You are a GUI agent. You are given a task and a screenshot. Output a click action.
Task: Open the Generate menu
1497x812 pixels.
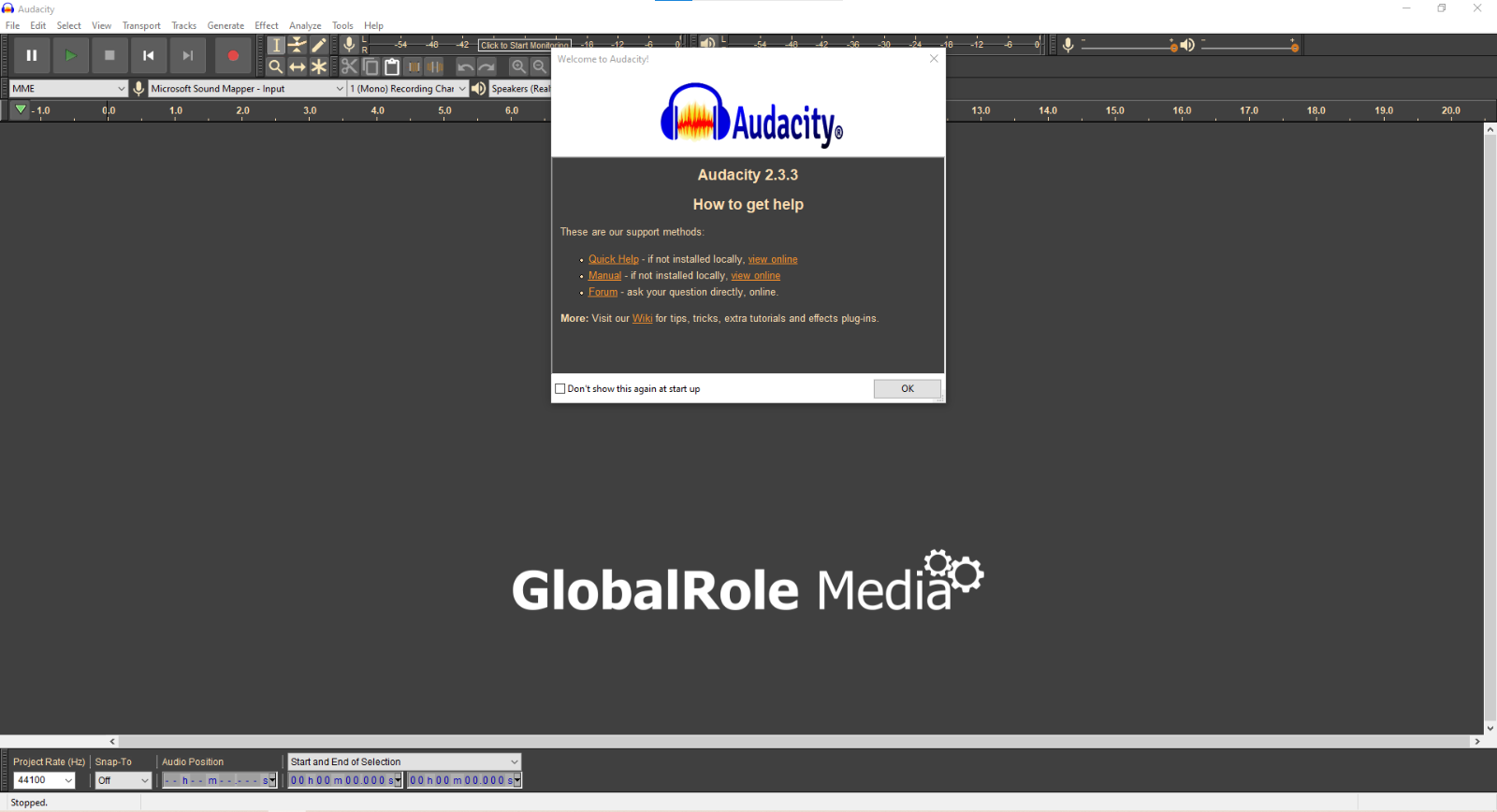(225, 25)
